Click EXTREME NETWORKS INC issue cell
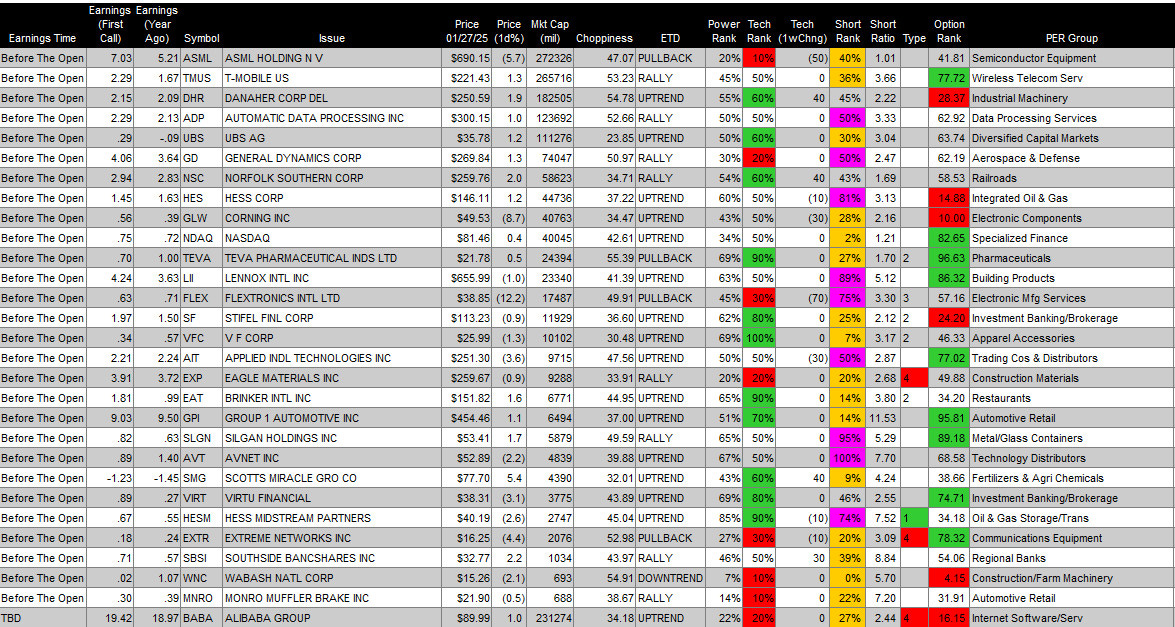This screenshot has width=1175, height=627. [x=332, y=538]
